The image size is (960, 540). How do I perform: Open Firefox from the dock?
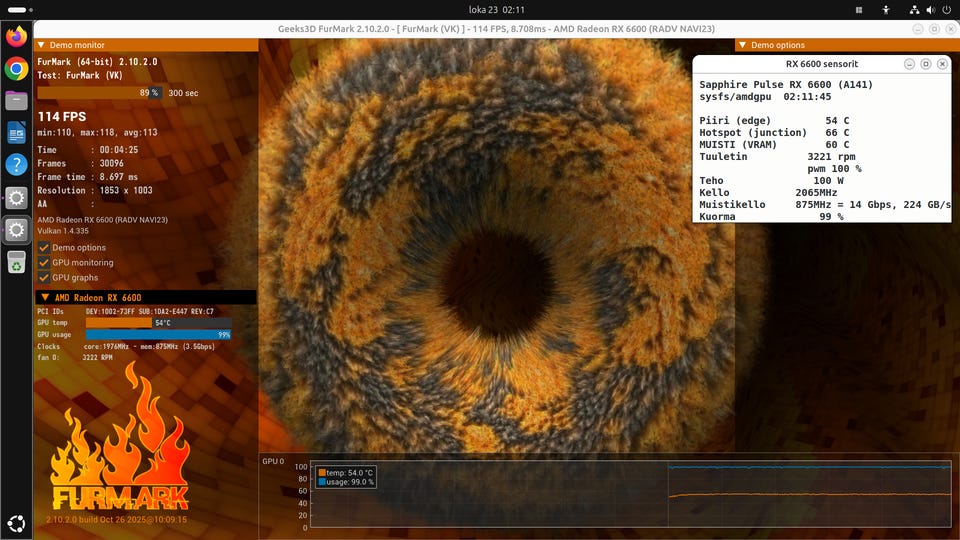17,36
